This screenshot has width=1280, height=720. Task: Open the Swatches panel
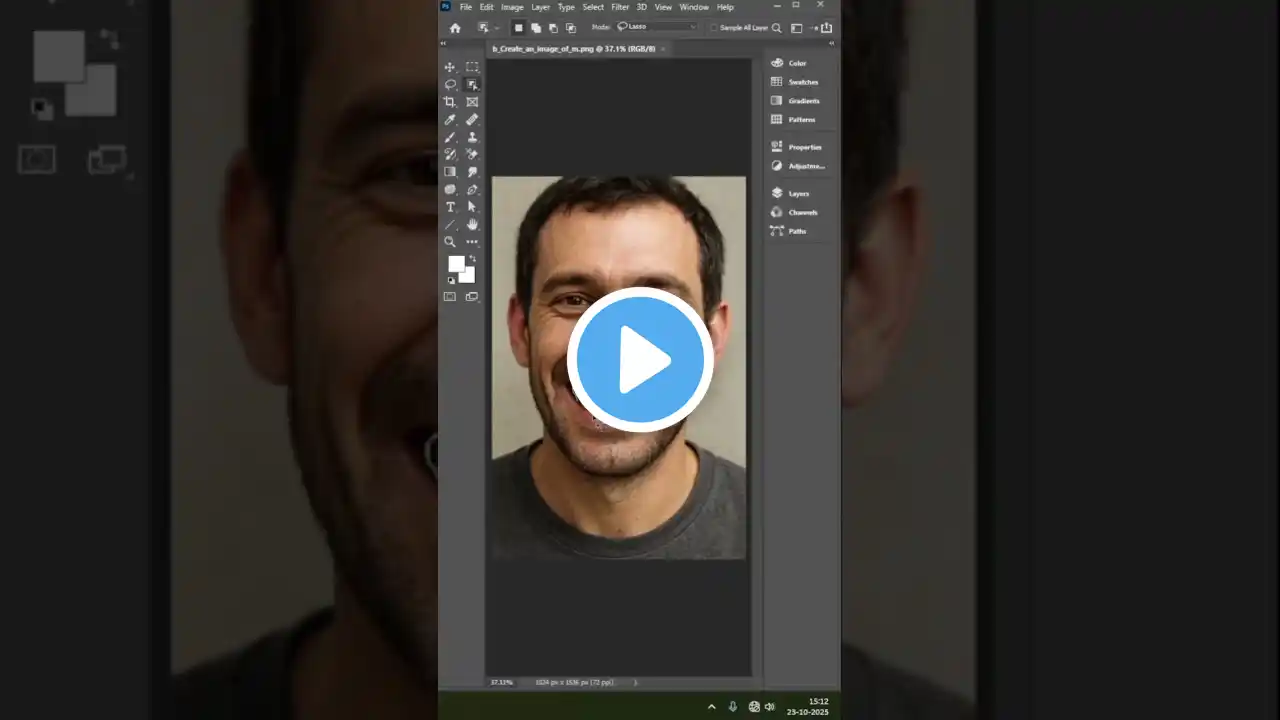(x=795, y=82)
